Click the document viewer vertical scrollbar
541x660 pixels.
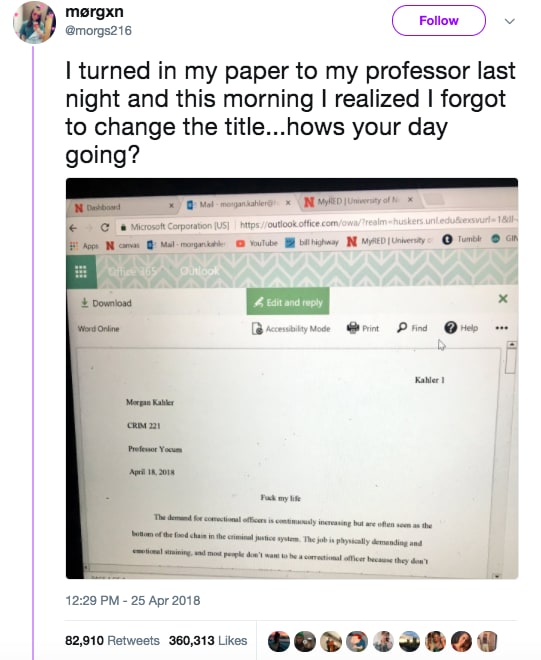pos(510,459)
